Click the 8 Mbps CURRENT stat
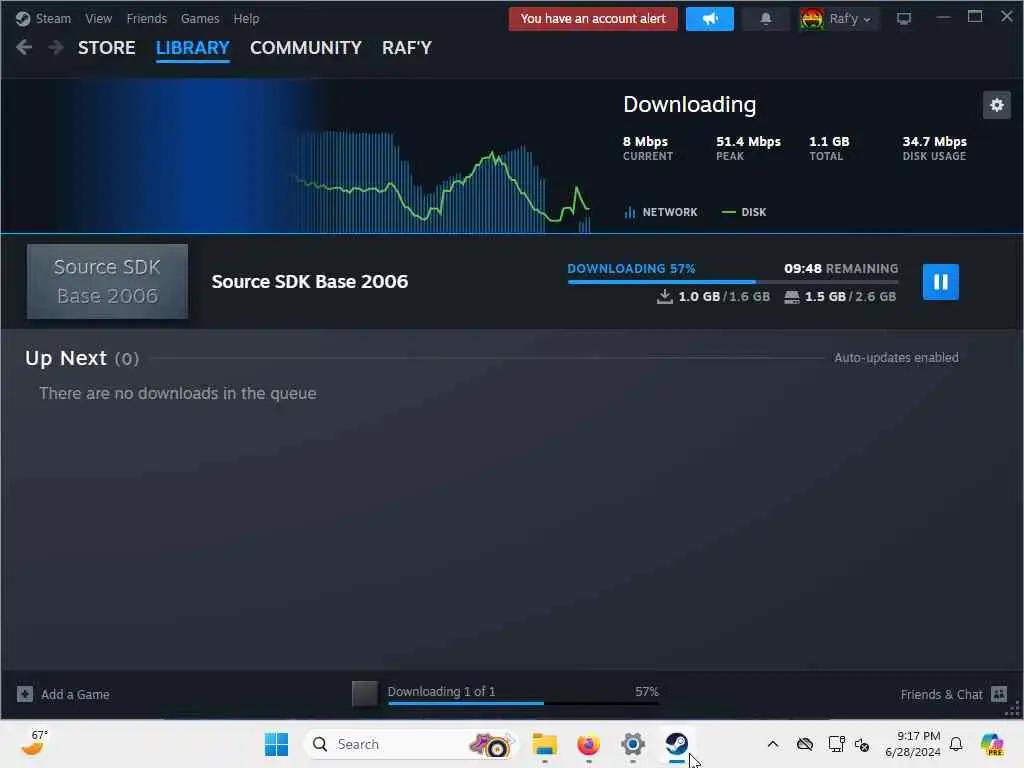 647,148
